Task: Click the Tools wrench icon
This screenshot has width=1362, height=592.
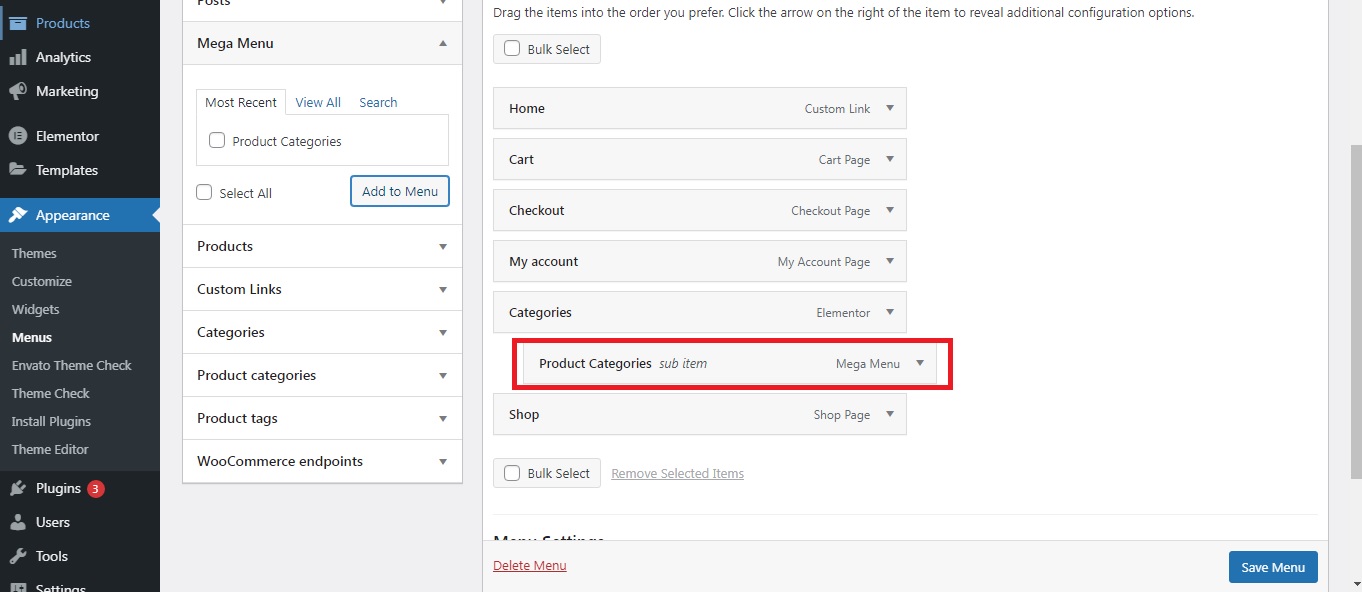Action: point(17,556)
